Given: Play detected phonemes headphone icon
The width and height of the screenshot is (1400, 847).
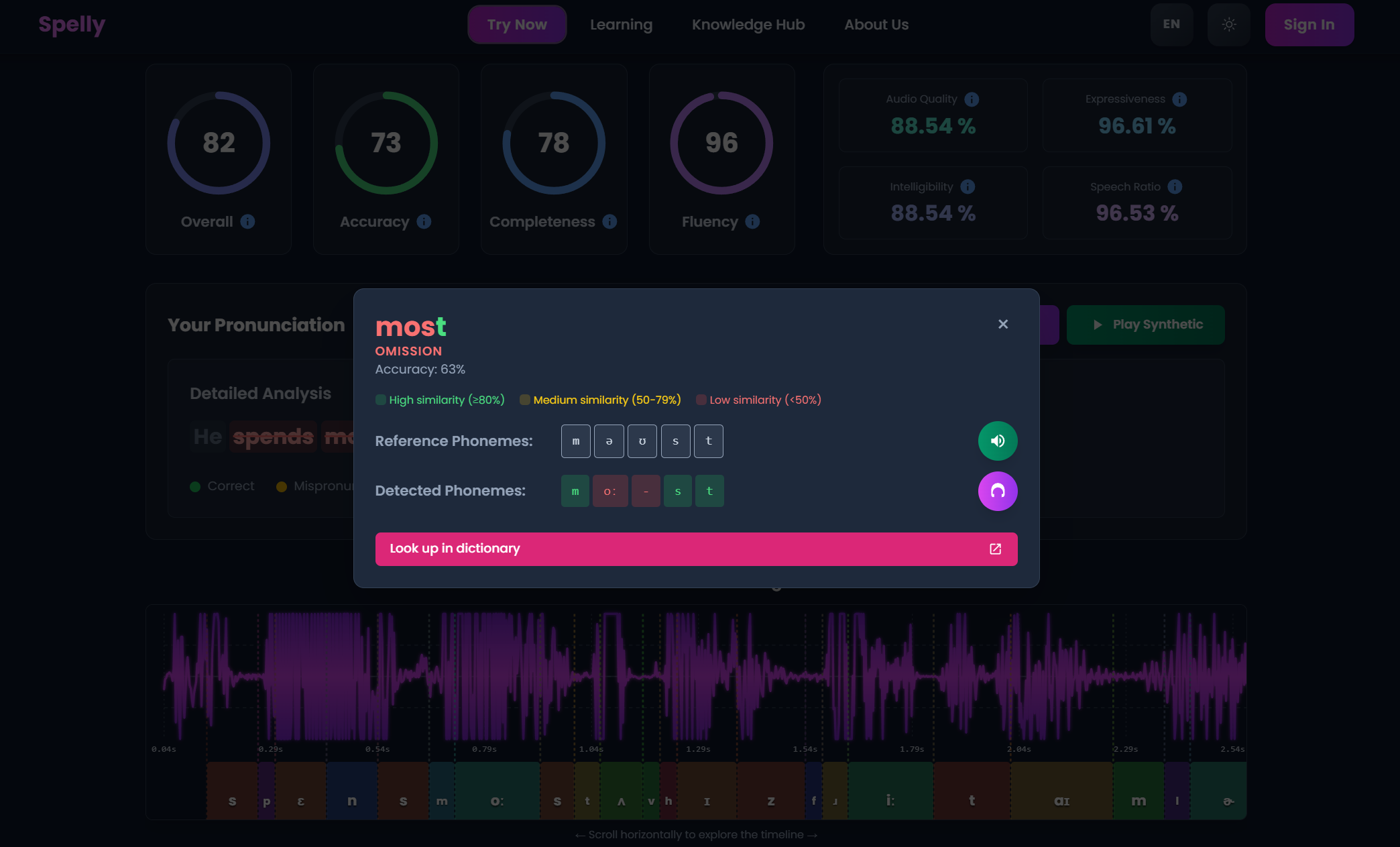Looking at the screenshot, I should (x=997, y=491).
